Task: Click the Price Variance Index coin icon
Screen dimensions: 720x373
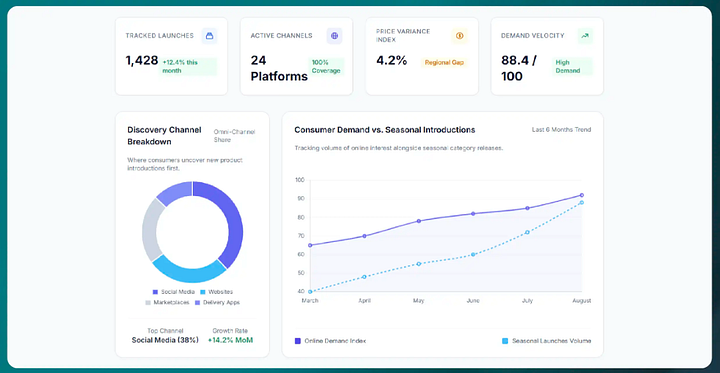Action: click(x=459, y=36)
